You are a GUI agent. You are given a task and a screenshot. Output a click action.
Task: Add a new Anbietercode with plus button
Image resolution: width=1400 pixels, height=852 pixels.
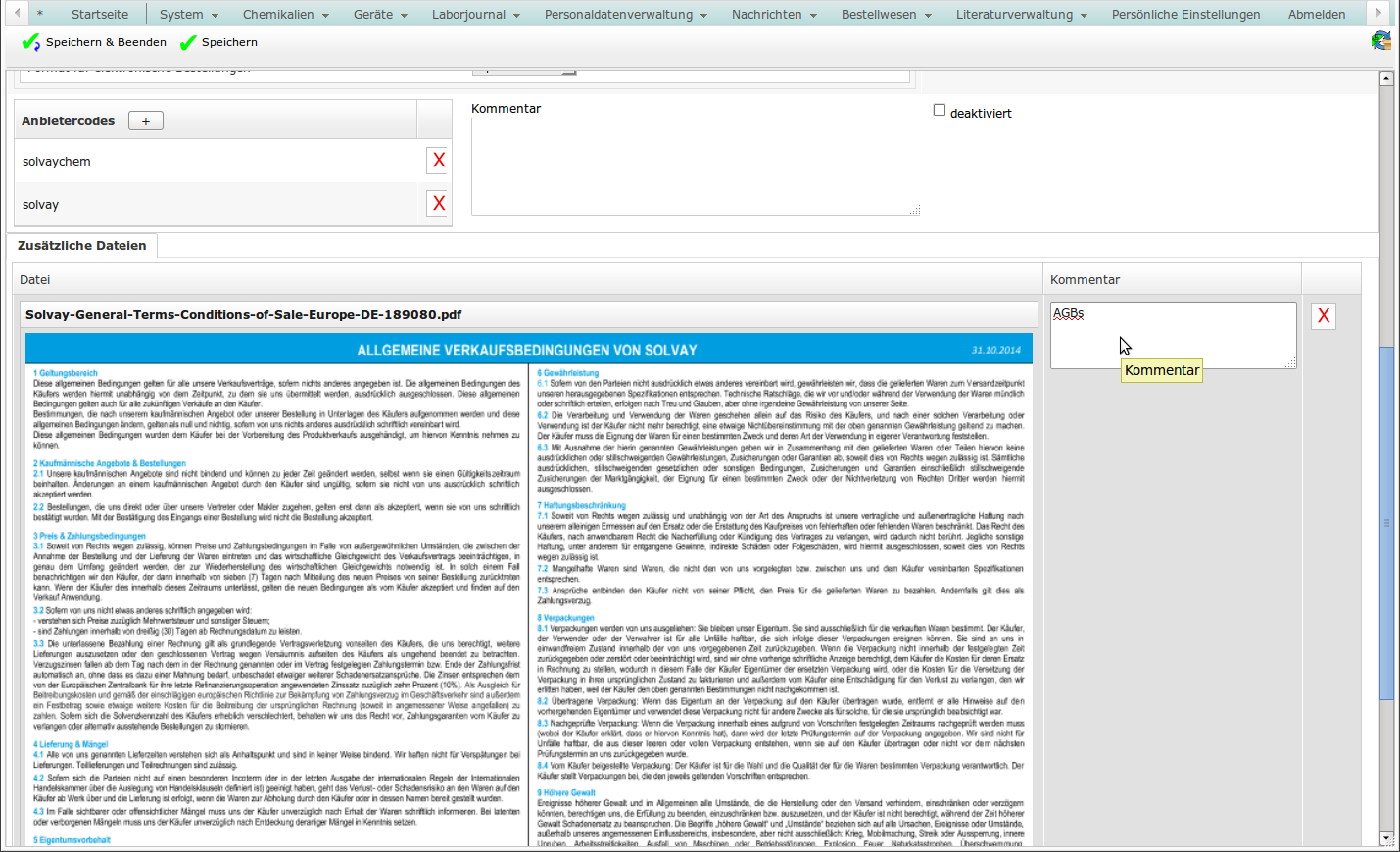click(x=146, y=121)
